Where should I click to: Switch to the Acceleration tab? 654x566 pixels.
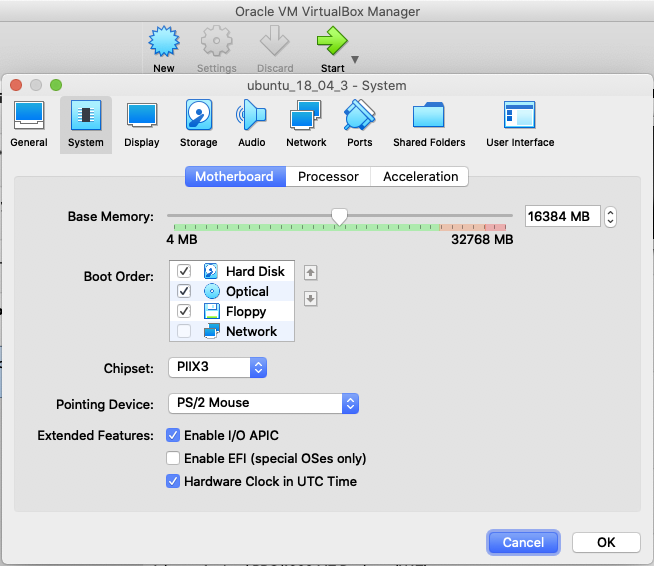point(420,177)
